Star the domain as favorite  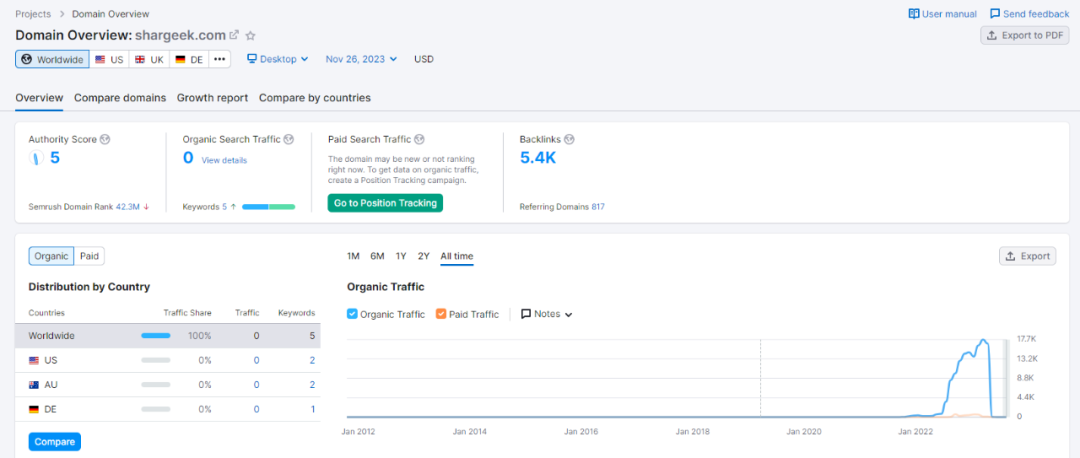pos(251,35)
